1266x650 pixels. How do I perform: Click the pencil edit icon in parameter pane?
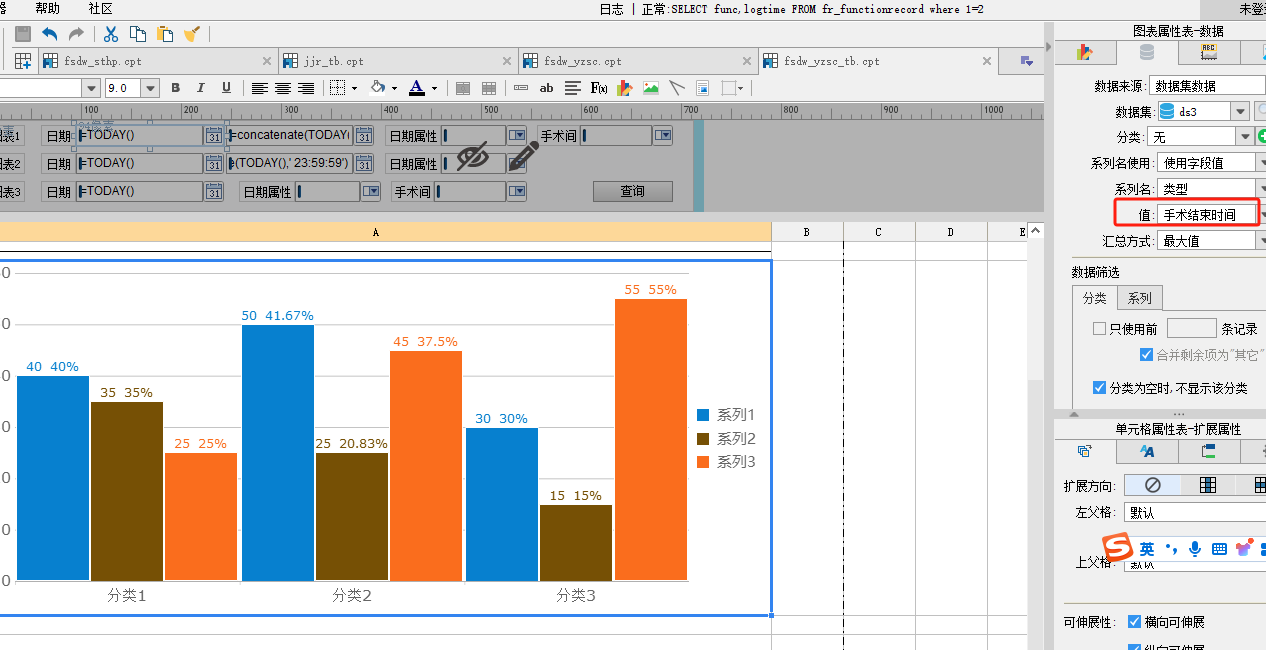click(x=523, y=156)
